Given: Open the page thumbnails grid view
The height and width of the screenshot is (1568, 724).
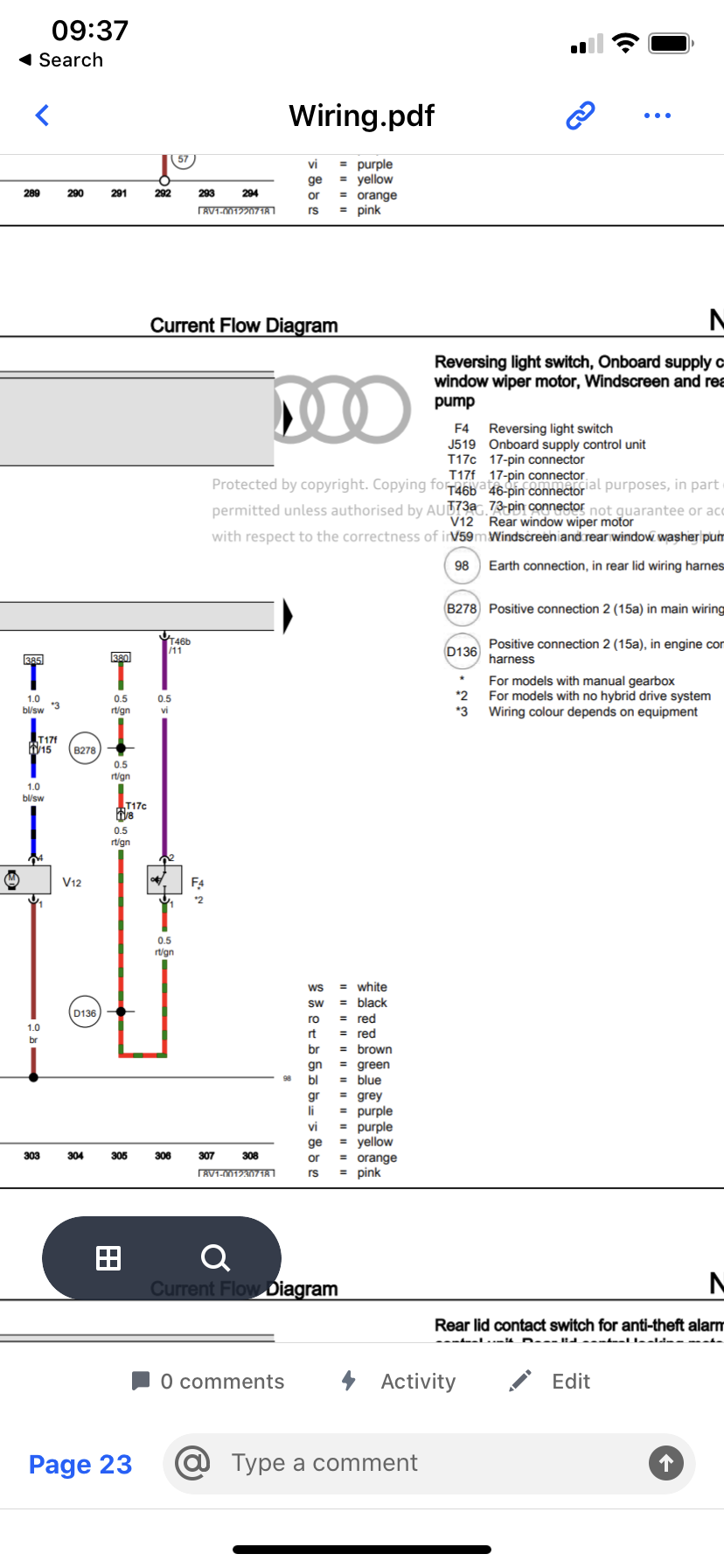Looking at the screenshot, I should pos(108,1258).
